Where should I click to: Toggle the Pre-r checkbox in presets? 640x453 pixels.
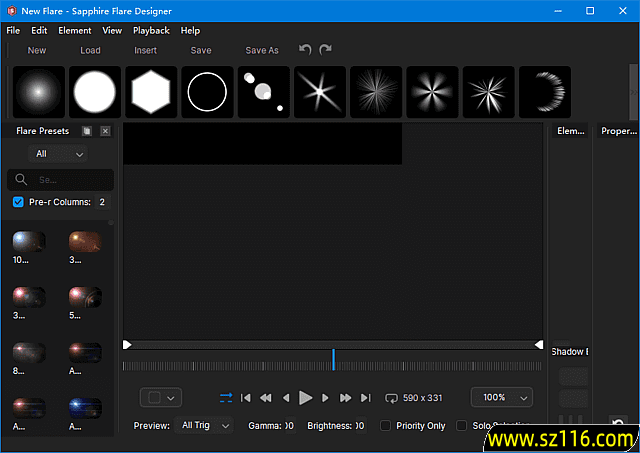19,202
